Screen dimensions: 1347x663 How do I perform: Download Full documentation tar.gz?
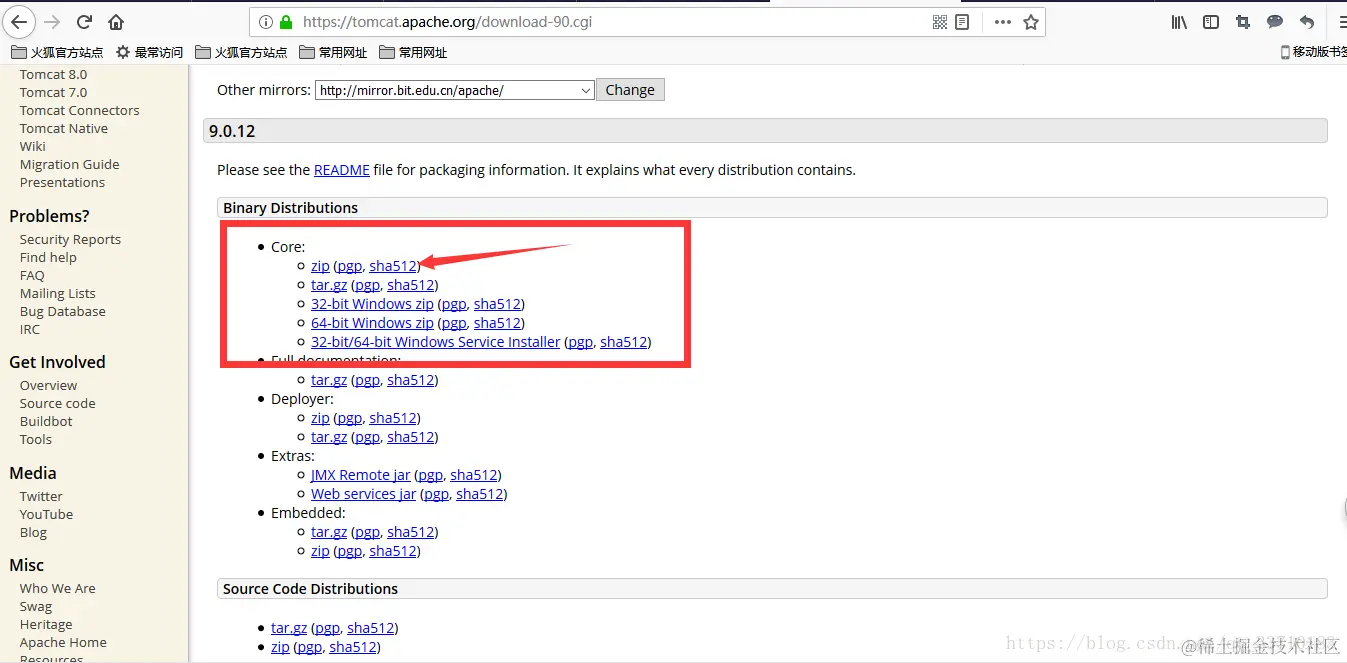tap(329, 380)
